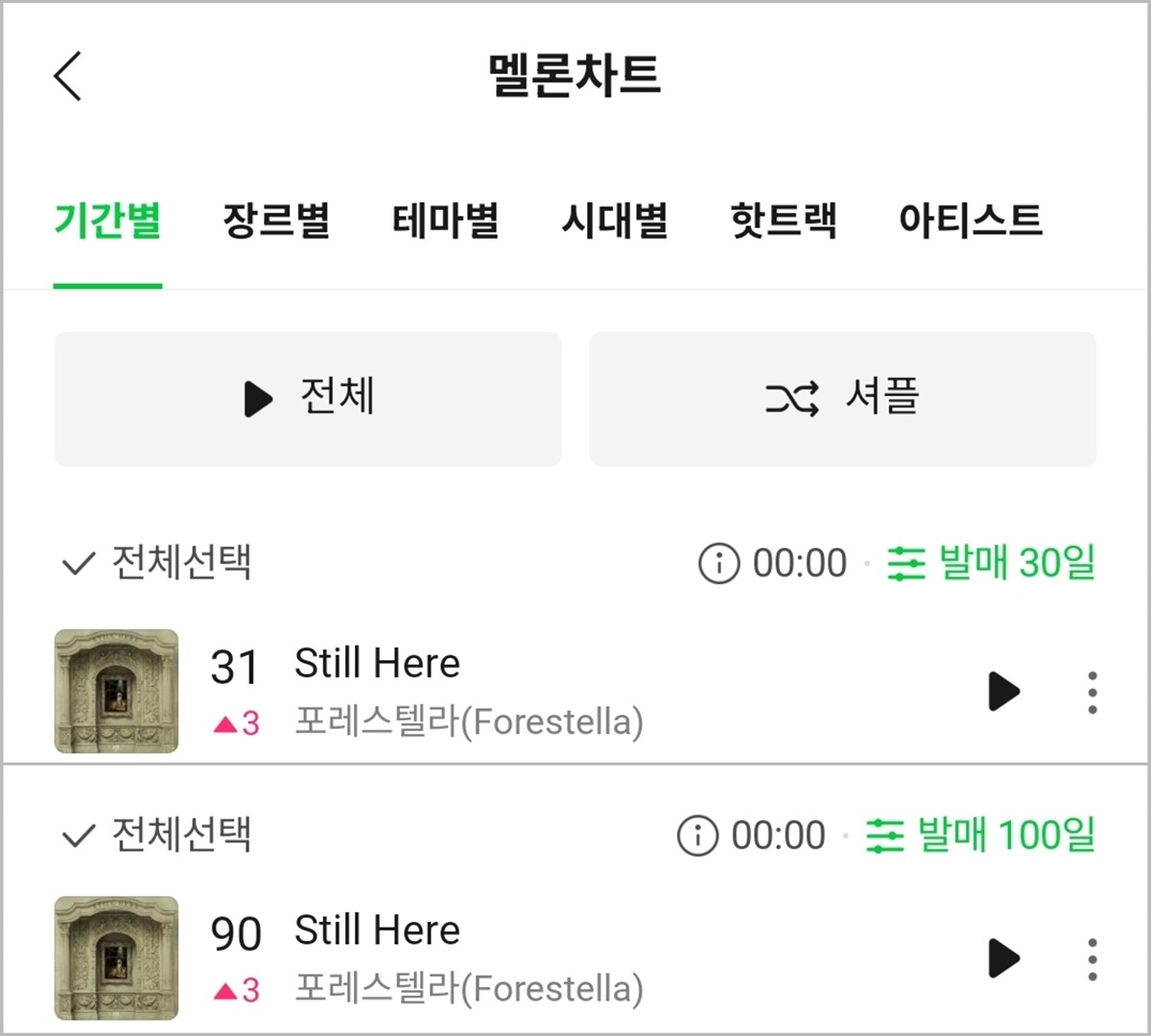Check 전체선택 above rank 90 song
This screenshot has height=1036, width=1151.
(x=156, y=836)
